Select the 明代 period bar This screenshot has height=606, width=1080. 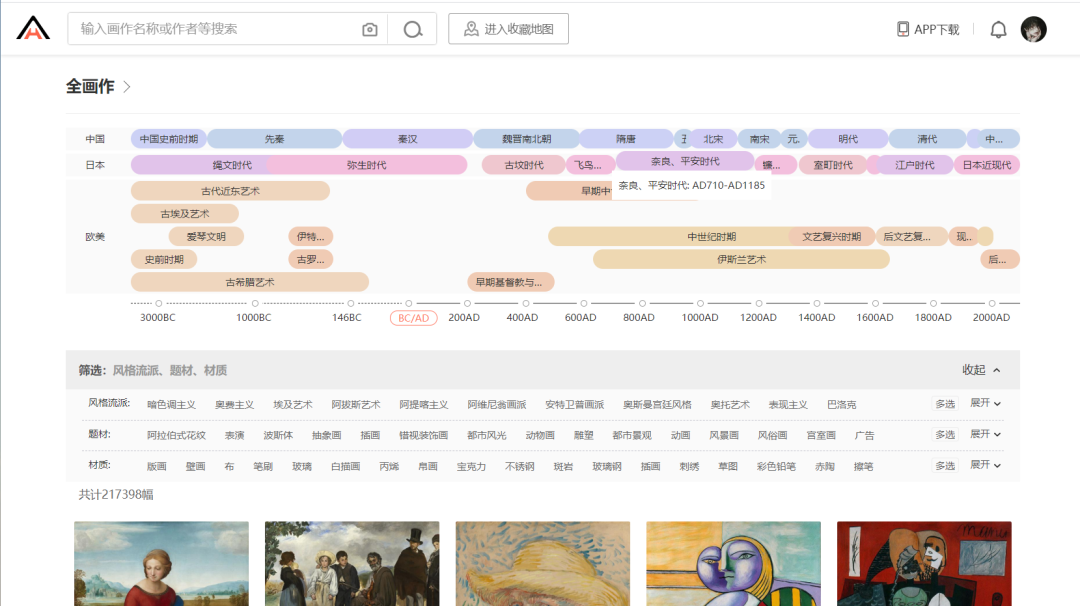point(848,139)
